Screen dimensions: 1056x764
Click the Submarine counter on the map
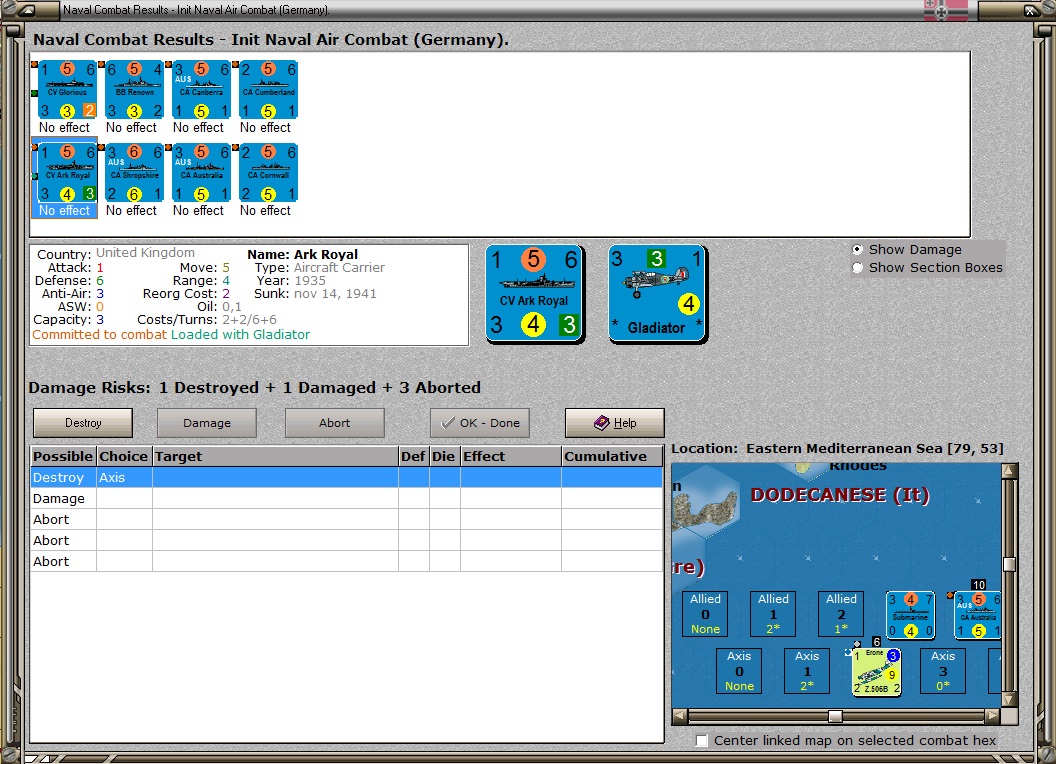click(x=910, y=614)
